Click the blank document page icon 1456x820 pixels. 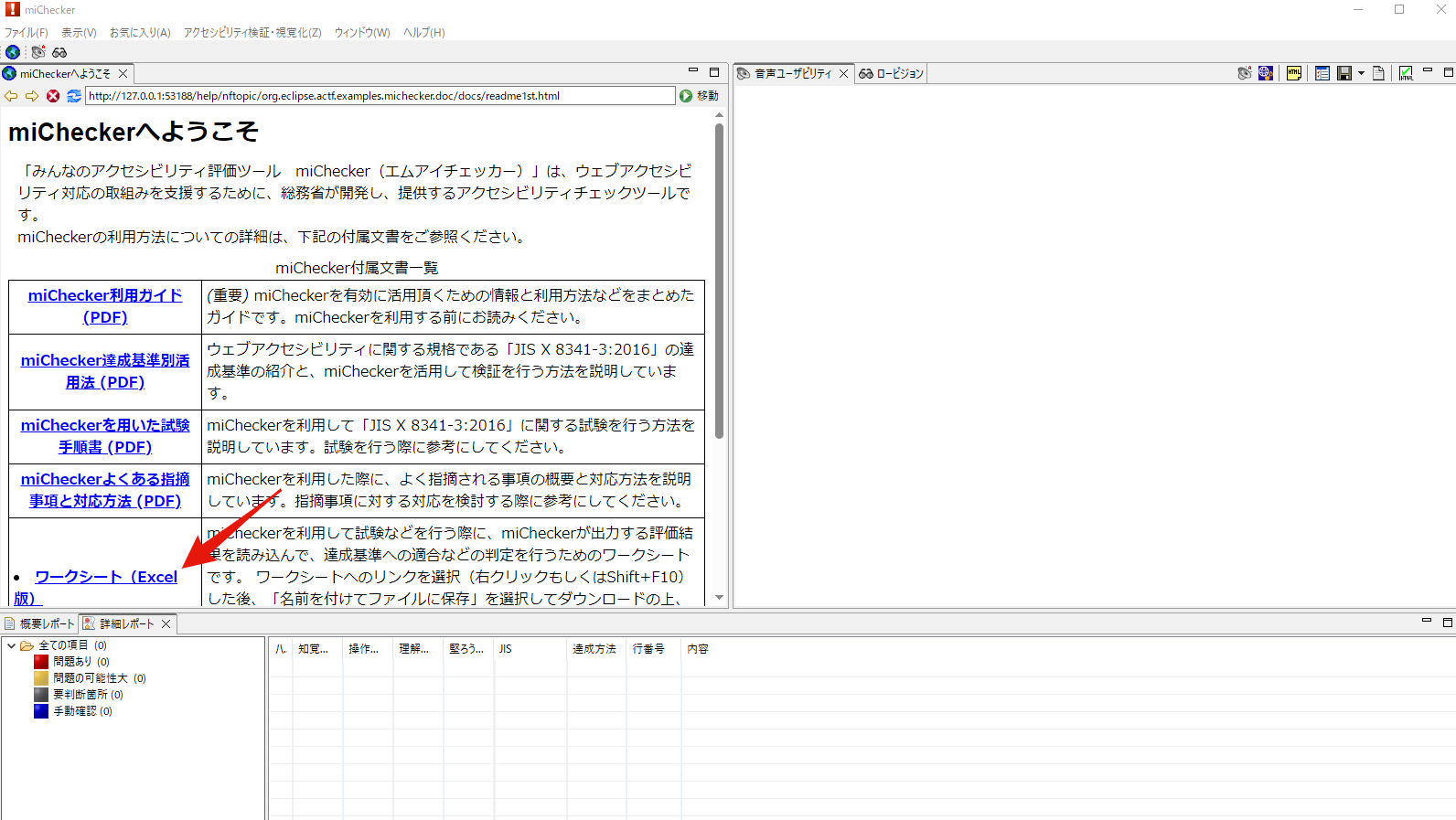(1378, 73)
